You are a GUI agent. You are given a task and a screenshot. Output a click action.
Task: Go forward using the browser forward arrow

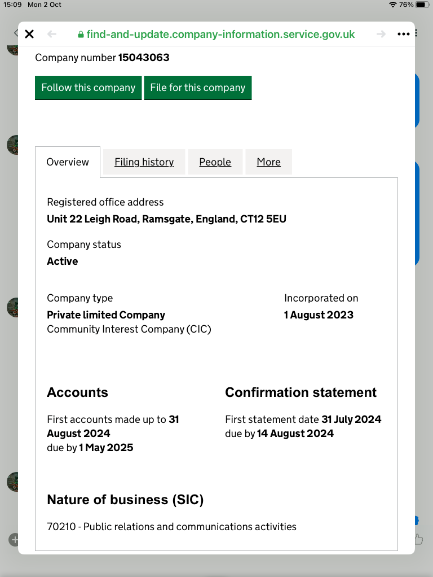click(381, 34)
